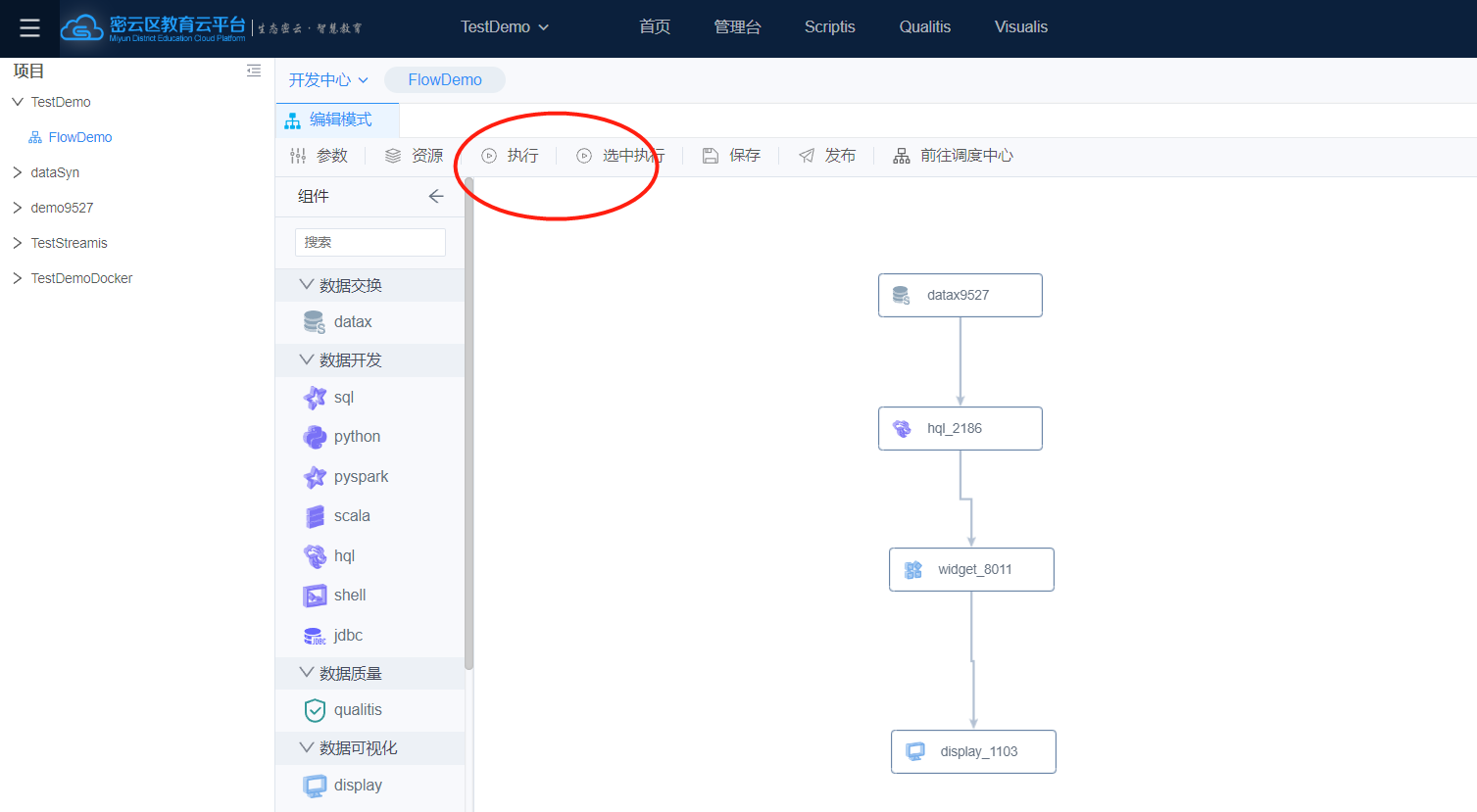1477x812 pixels.
Task: Switch to the Scriptis menu item
Action: (x=829, y=26)
